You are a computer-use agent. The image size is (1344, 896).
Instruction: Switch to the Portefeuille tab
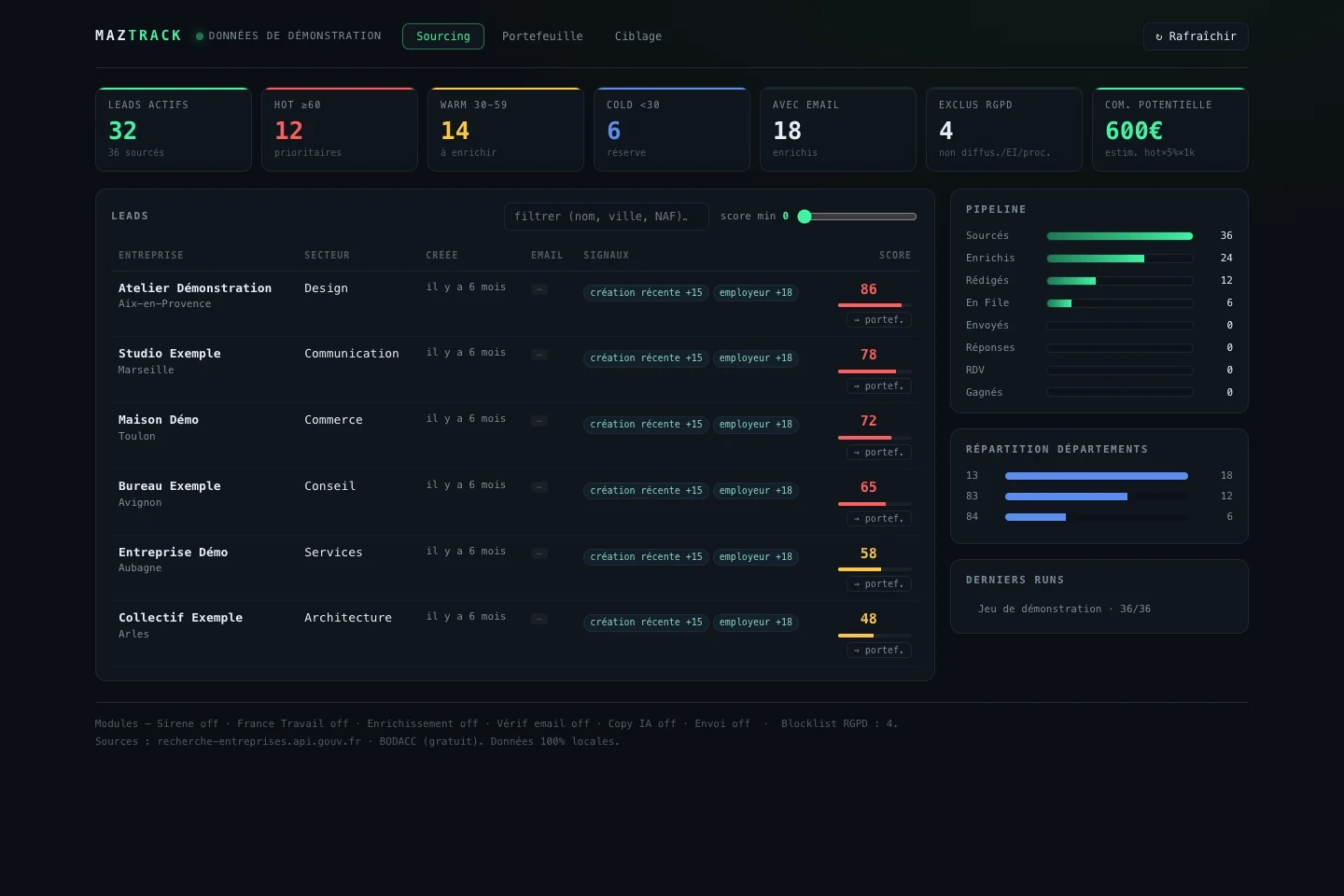542,36
